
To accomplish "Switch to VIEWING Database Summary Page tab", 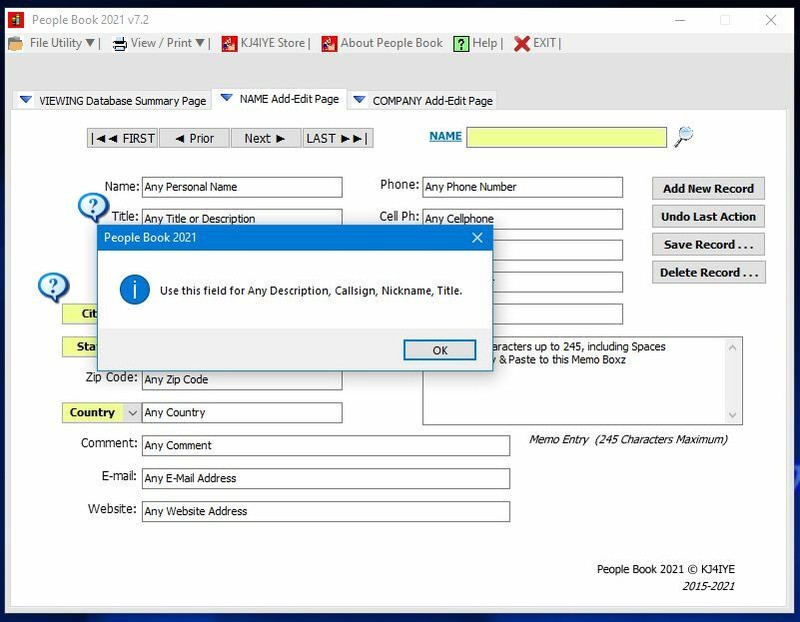I will point(112,101).
